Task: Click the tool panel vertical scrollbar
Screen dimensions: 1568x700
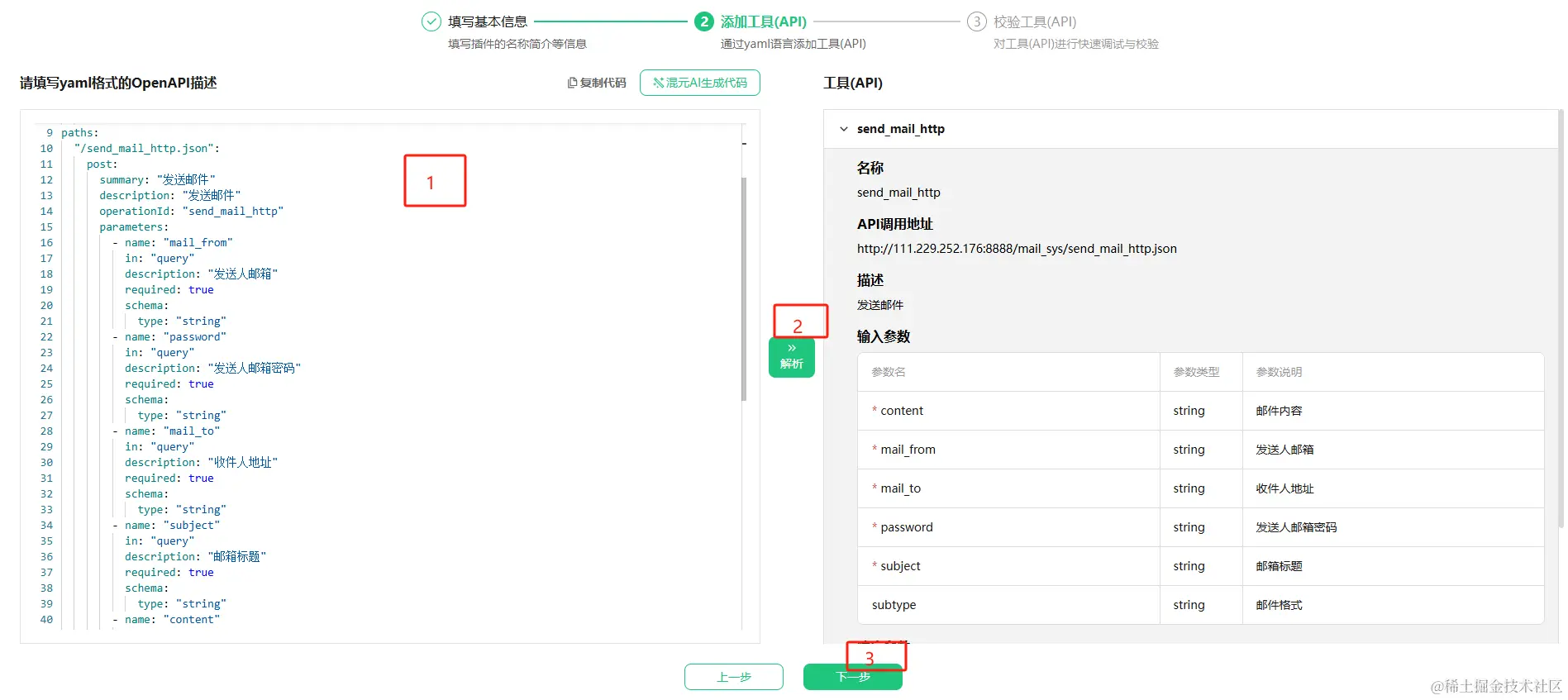Action: [x=1561, y=318]
